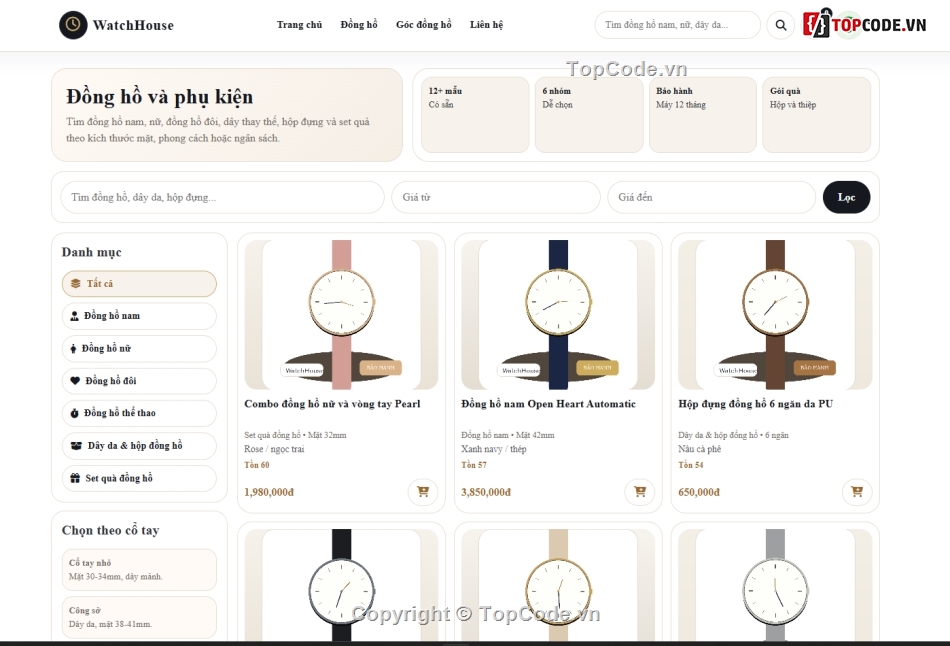Select the Đồng hồ nữ category
950x646 pixels.
[139, 348]
